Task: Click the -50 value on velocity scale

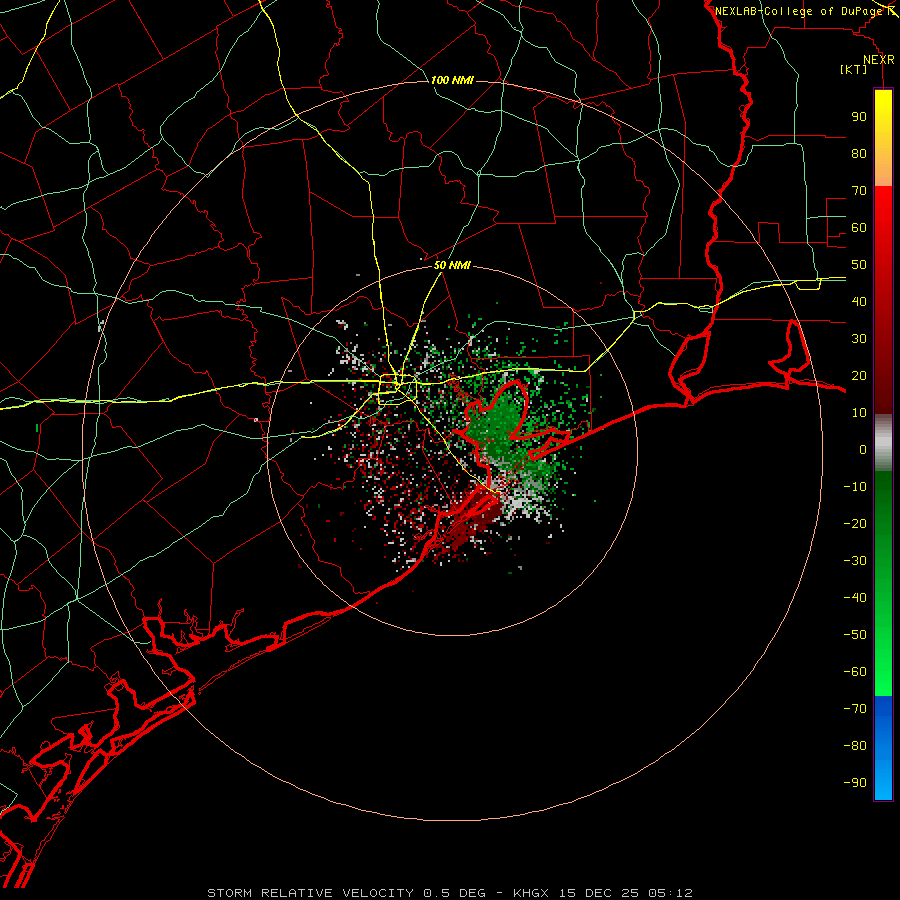Action: (x=855, y=635)
